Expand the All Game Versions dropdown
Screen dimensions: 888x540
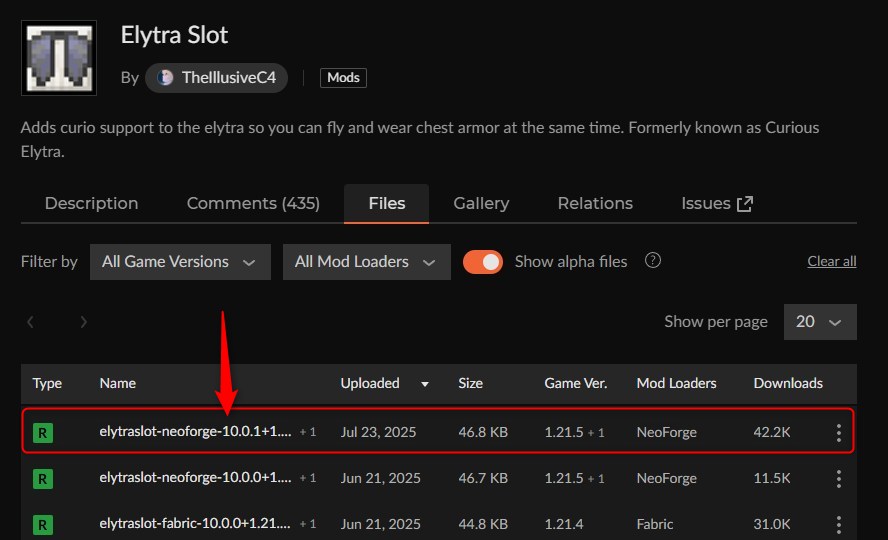click(180, 262)
